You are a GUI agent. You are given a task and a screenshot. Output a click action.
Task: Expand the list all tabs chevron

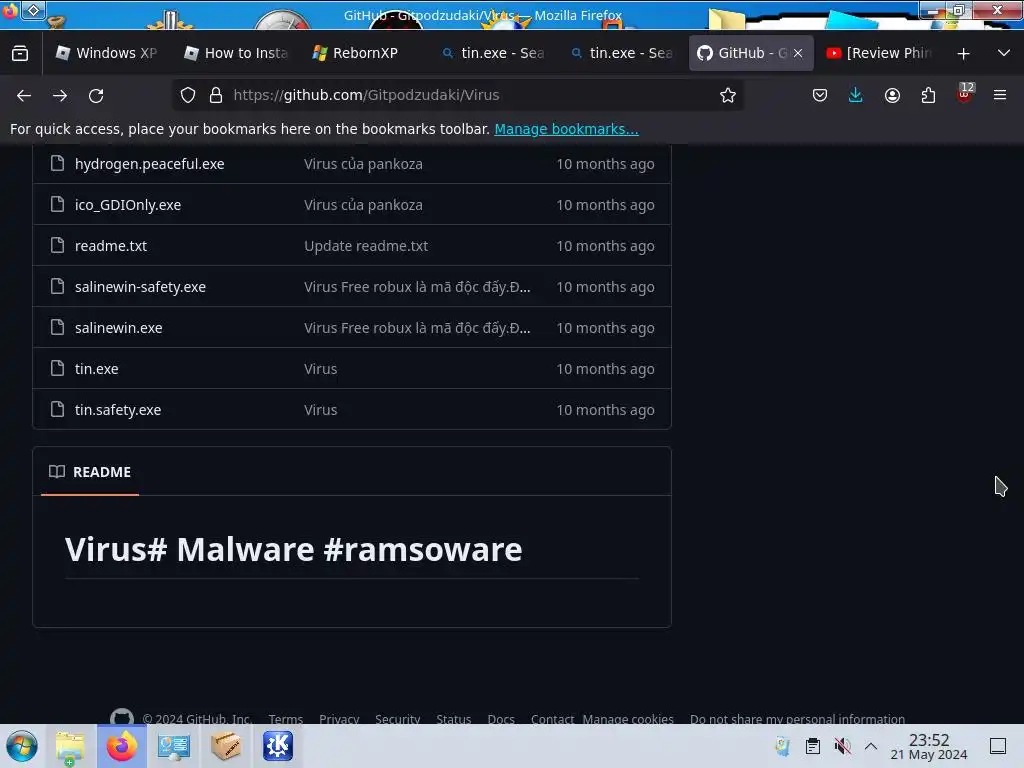click(1004, 53)
